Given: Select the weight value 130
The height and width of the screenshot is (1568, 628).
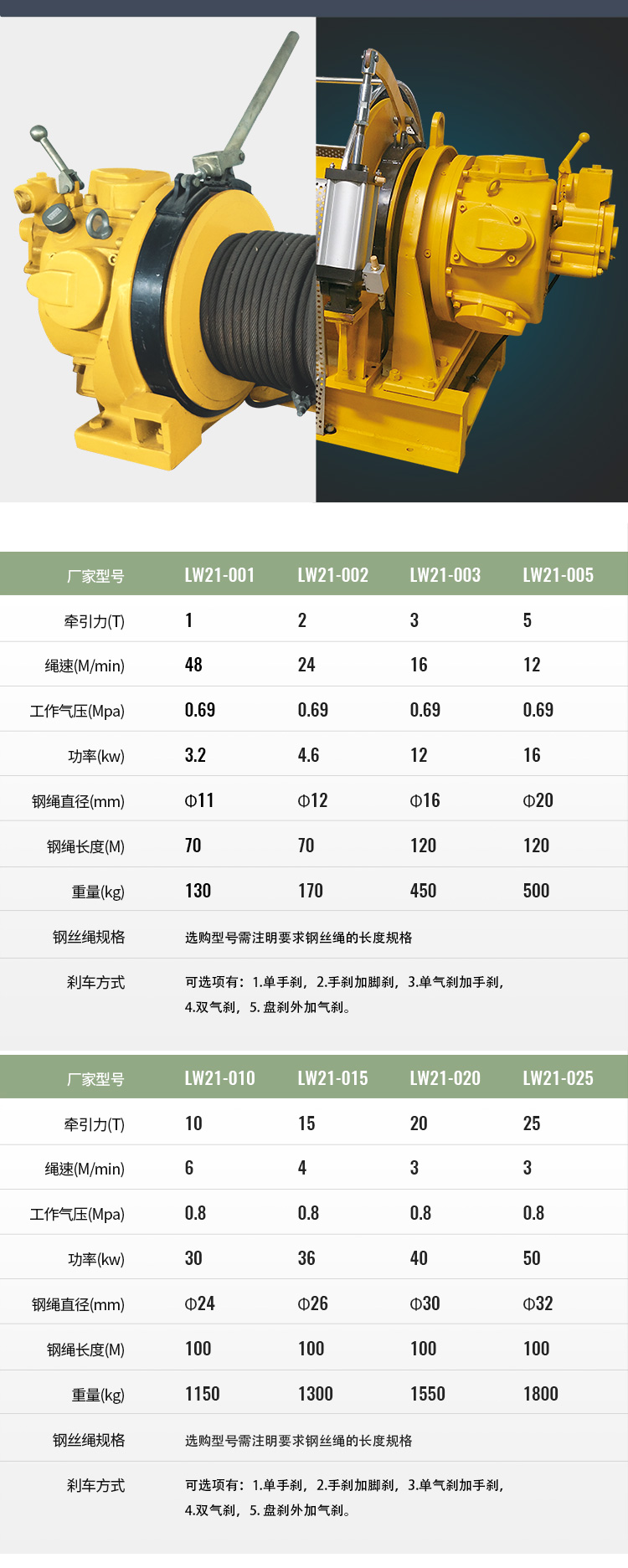Looking at the screenshot, I should point(198,891).
